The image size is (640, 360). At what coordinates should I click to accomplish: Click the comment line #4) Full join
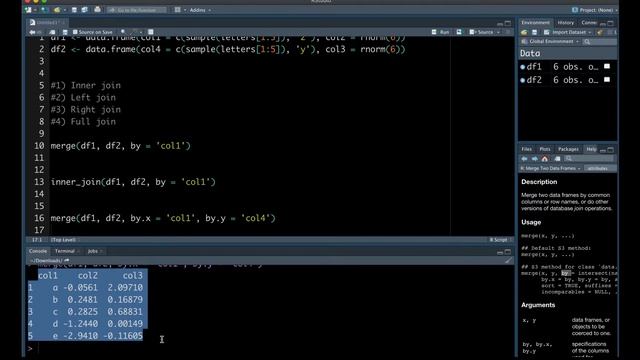tap(83, 122)
